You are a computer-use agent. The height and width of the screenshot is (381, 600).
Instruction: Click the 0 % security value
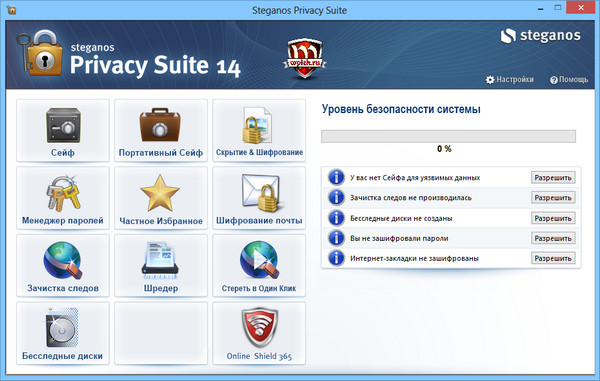(444, 149)
